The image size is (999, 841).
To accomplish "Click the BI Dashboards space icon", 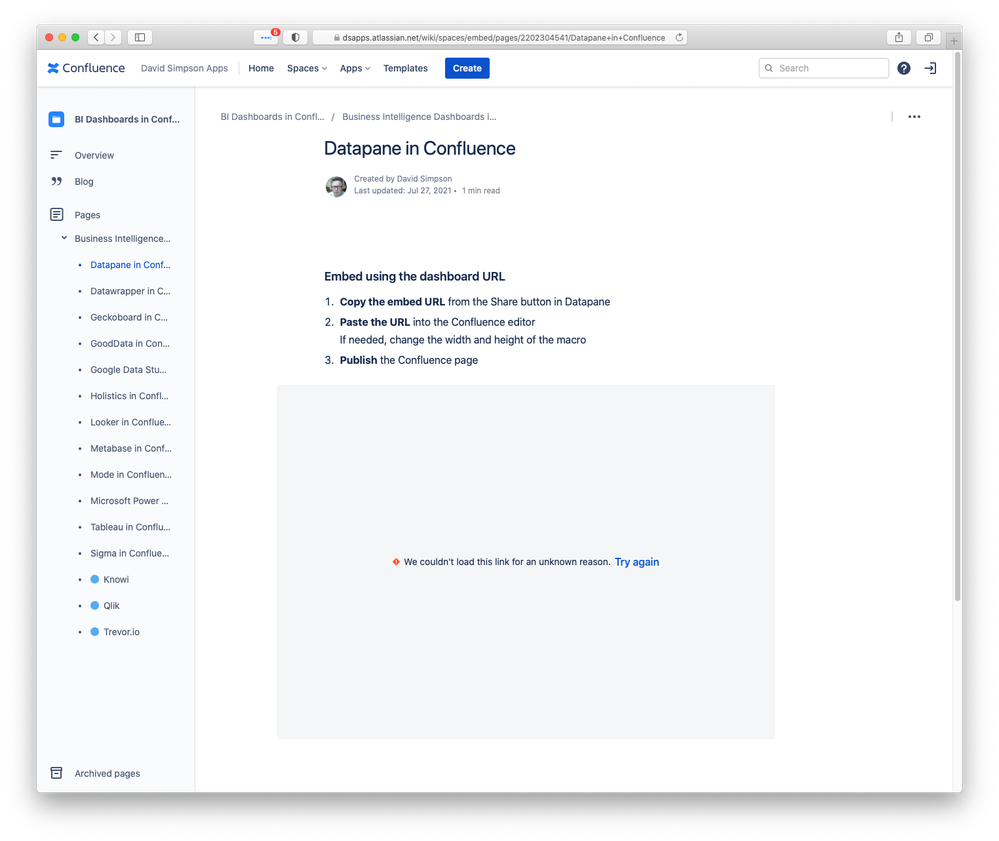I will point(56,119).
